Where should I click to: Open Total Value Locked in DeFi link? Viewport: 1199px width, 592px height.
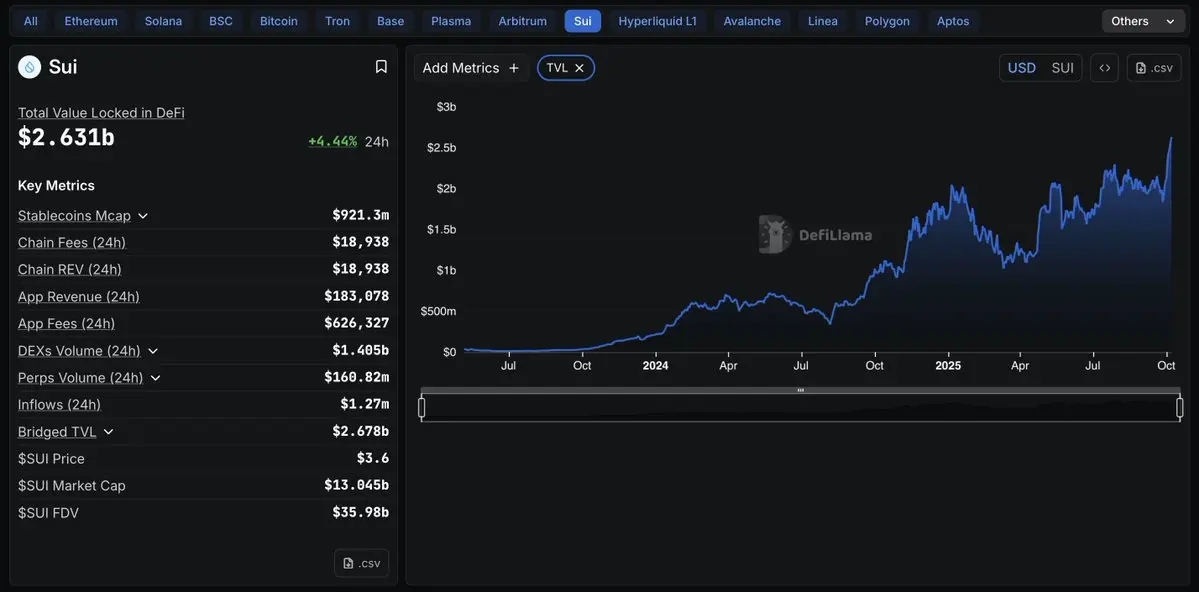(x=101, y=113)
